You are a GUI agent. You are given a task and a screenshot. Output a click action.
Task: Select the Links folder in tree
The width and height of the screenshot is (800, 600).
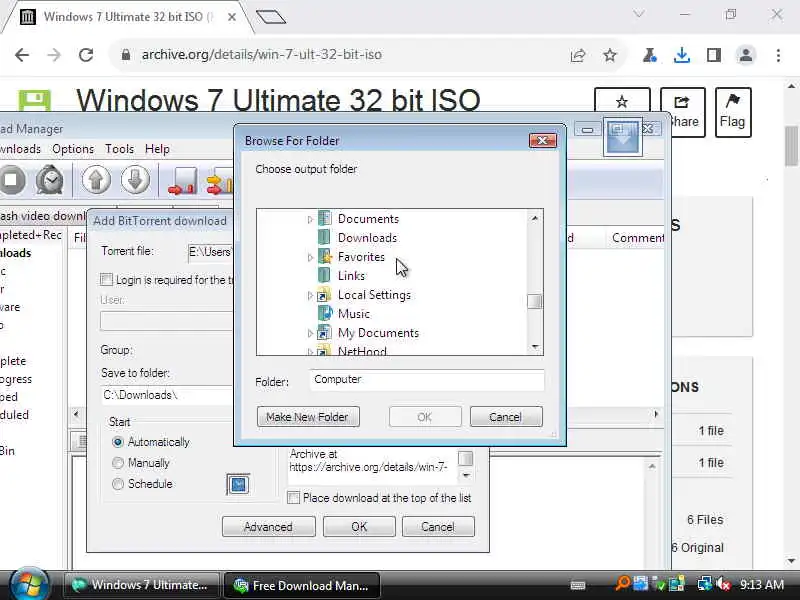pos(352,276)
